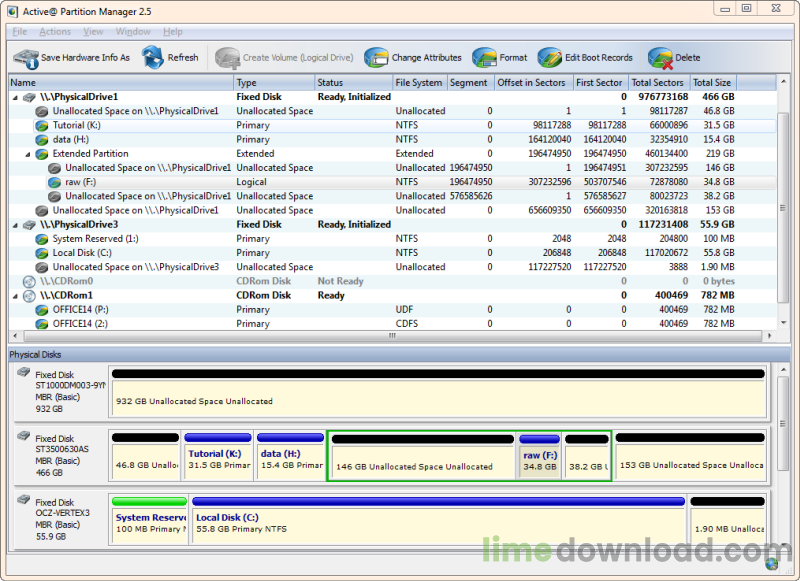The image size is (800, 581).
Task: Collapse the \\.\PhysicalDrive3 tree node
Action: [x=13, y=224]
